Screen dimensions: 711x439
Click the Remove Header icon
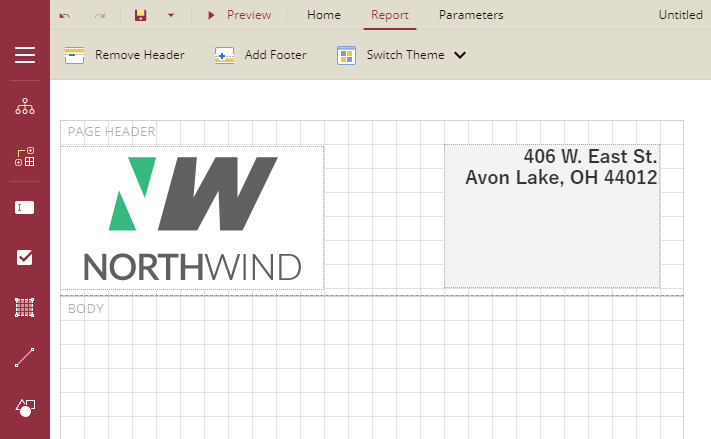[x=74, y=55]
